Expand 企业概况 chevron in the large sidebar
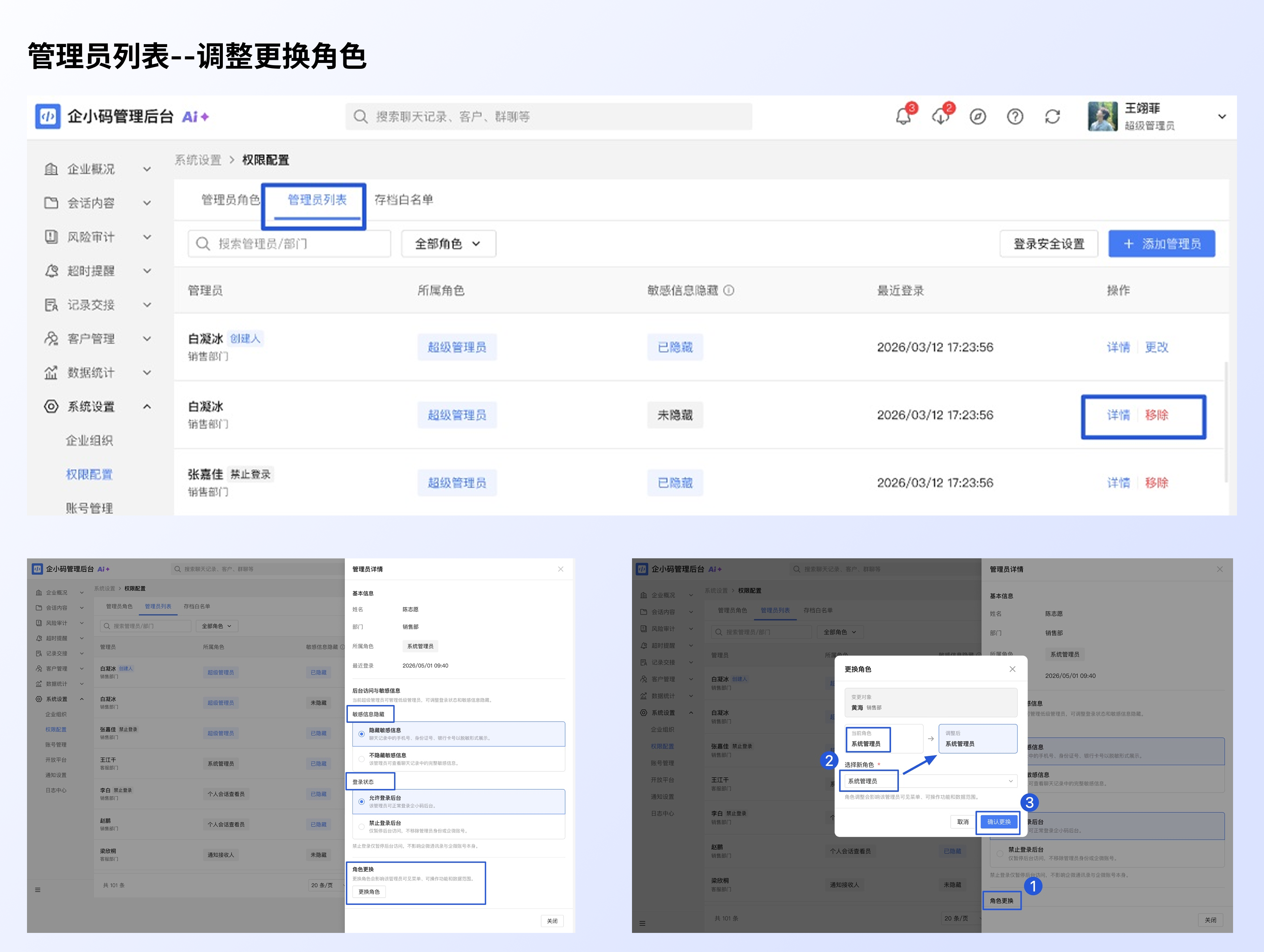This screenshot has height=952, width=1264. pos(147,169)
